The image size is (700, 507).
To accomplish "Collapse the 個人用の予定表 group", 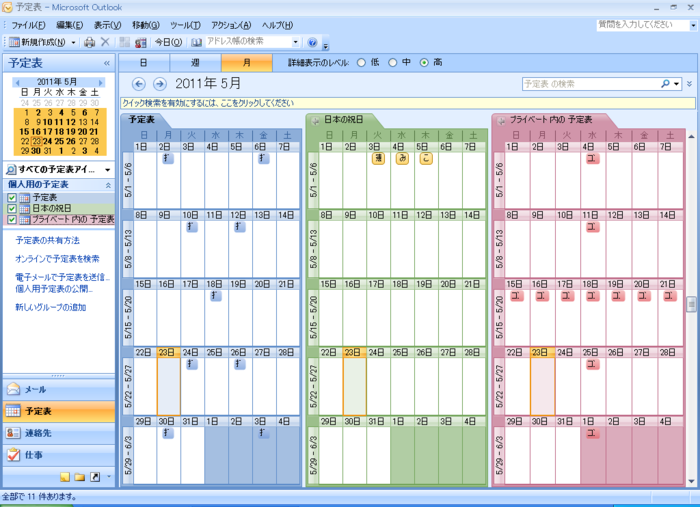I will pyautogui.click(x=108, y=185).
